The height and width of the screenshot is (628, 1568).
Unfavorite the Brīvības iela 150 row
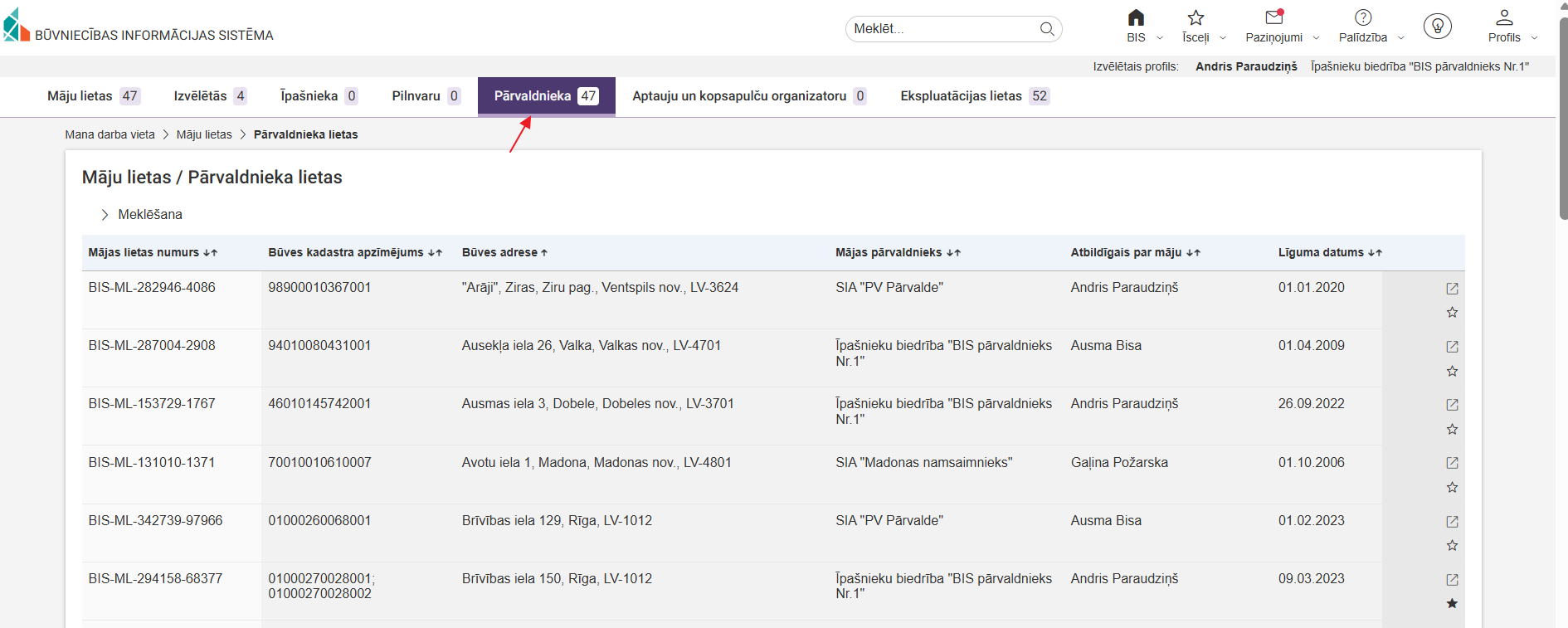1452,603
